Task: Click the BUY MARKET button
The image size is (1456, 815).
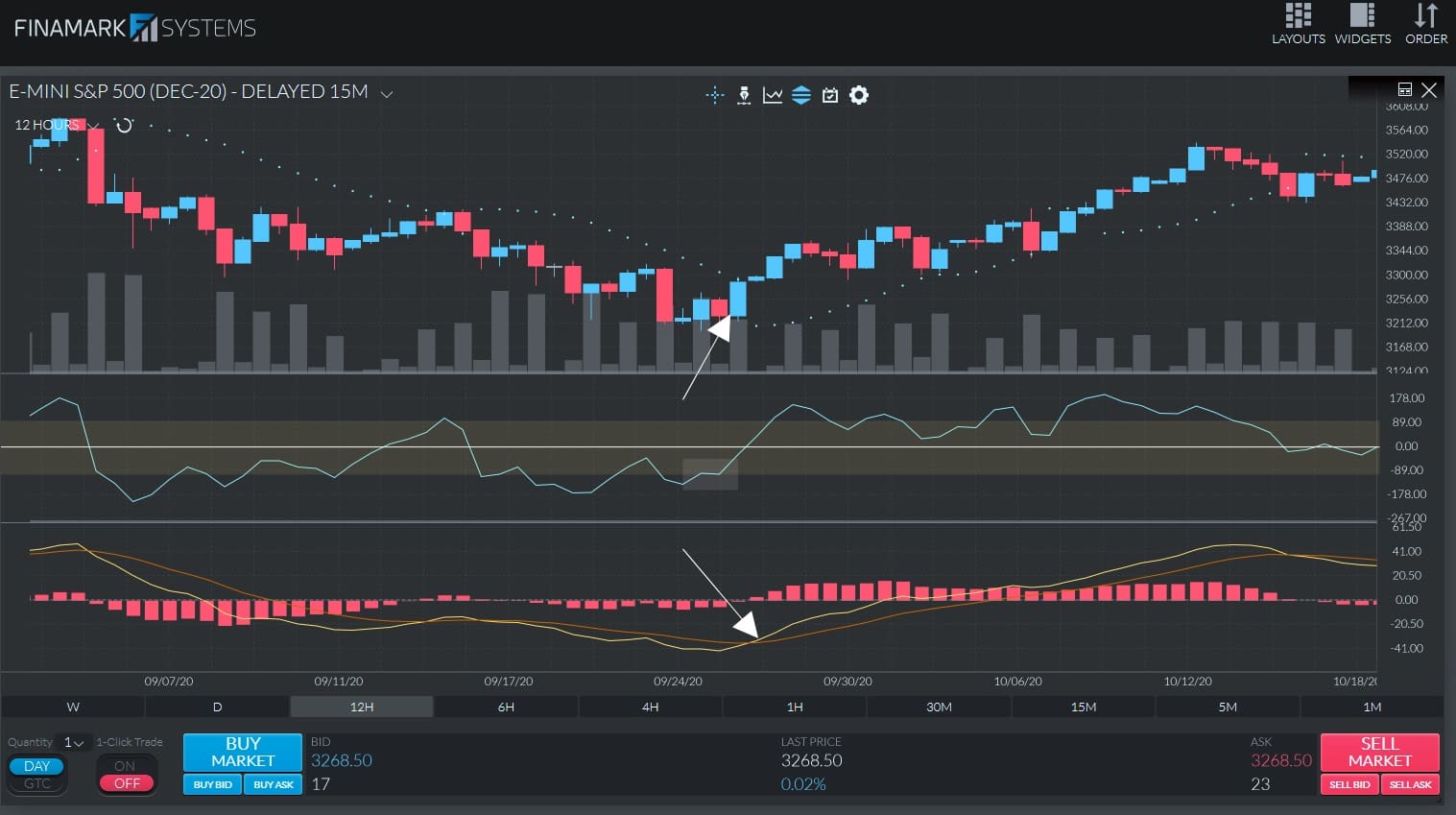Action: pos(241,752)
